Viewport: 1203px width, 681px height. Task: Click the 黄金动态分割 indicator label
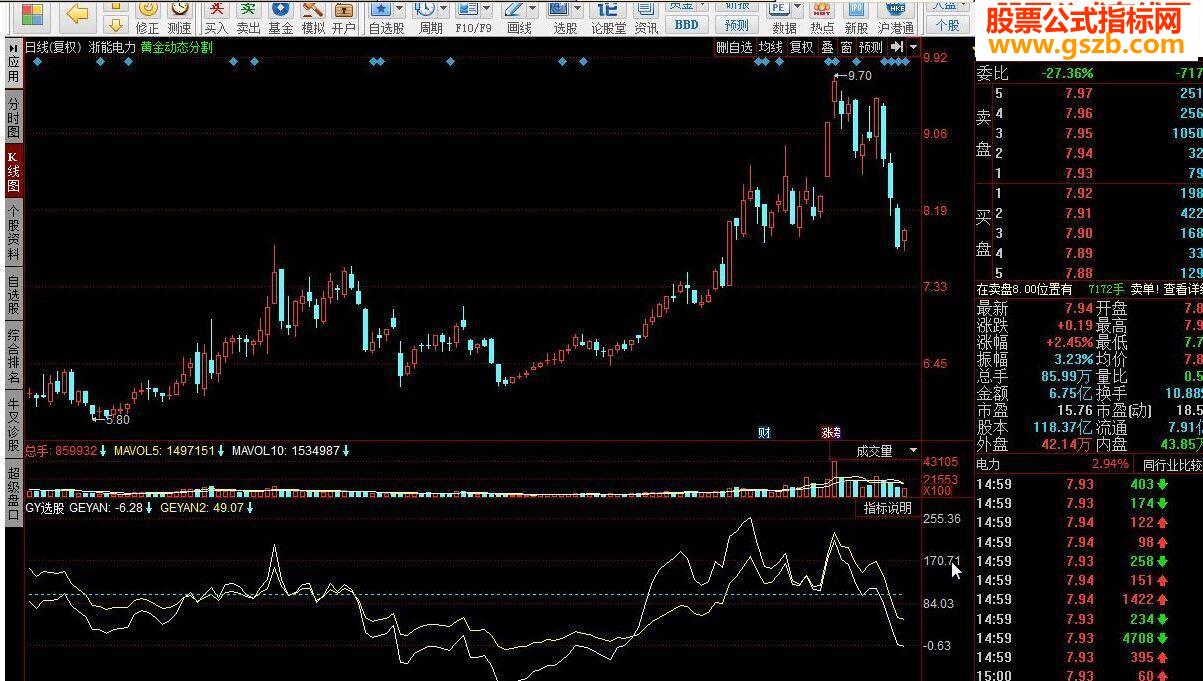point(177,47)
